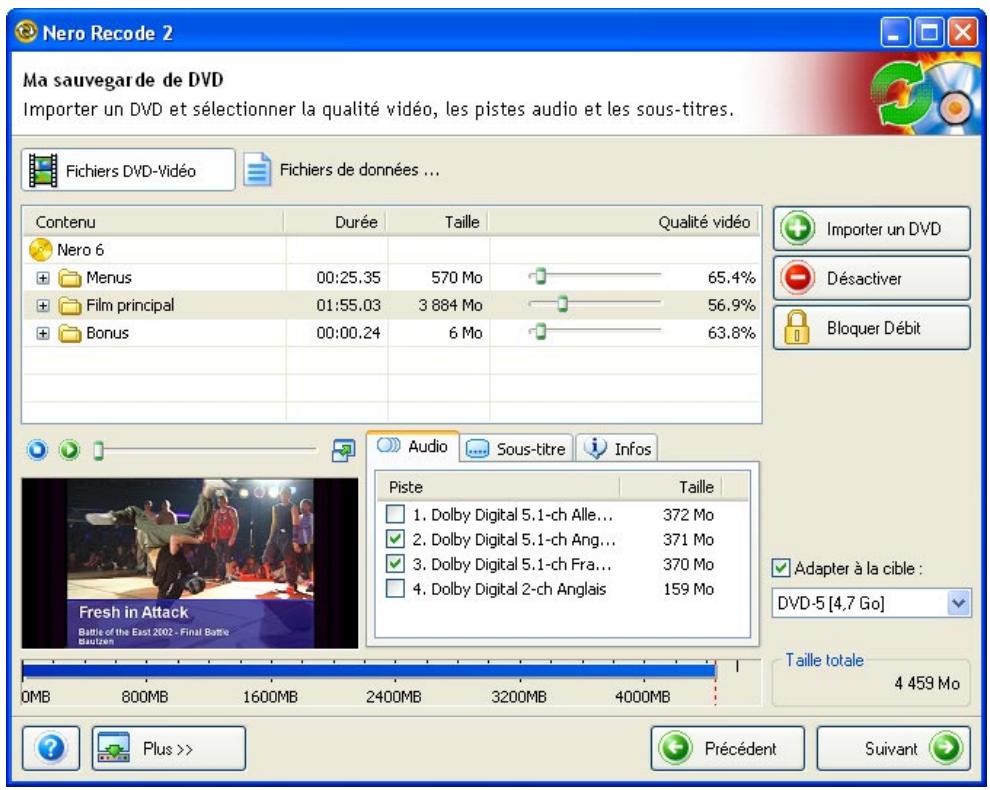990x790 pixels.
Task: Click the Film principal quality slider handle
Action: tap(563, 304)
